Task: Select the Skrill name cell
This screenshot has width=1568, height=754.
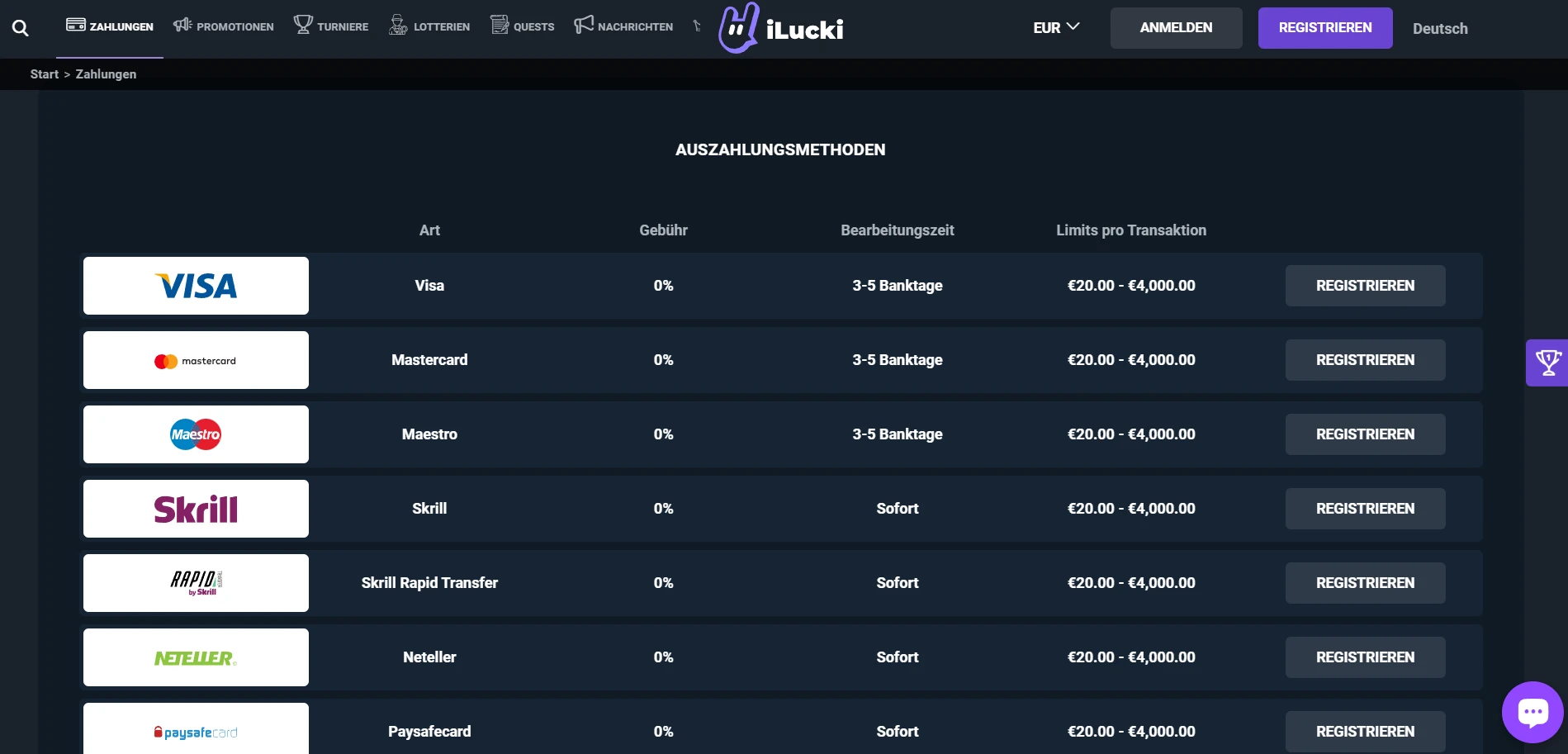Action: [429, 509]
